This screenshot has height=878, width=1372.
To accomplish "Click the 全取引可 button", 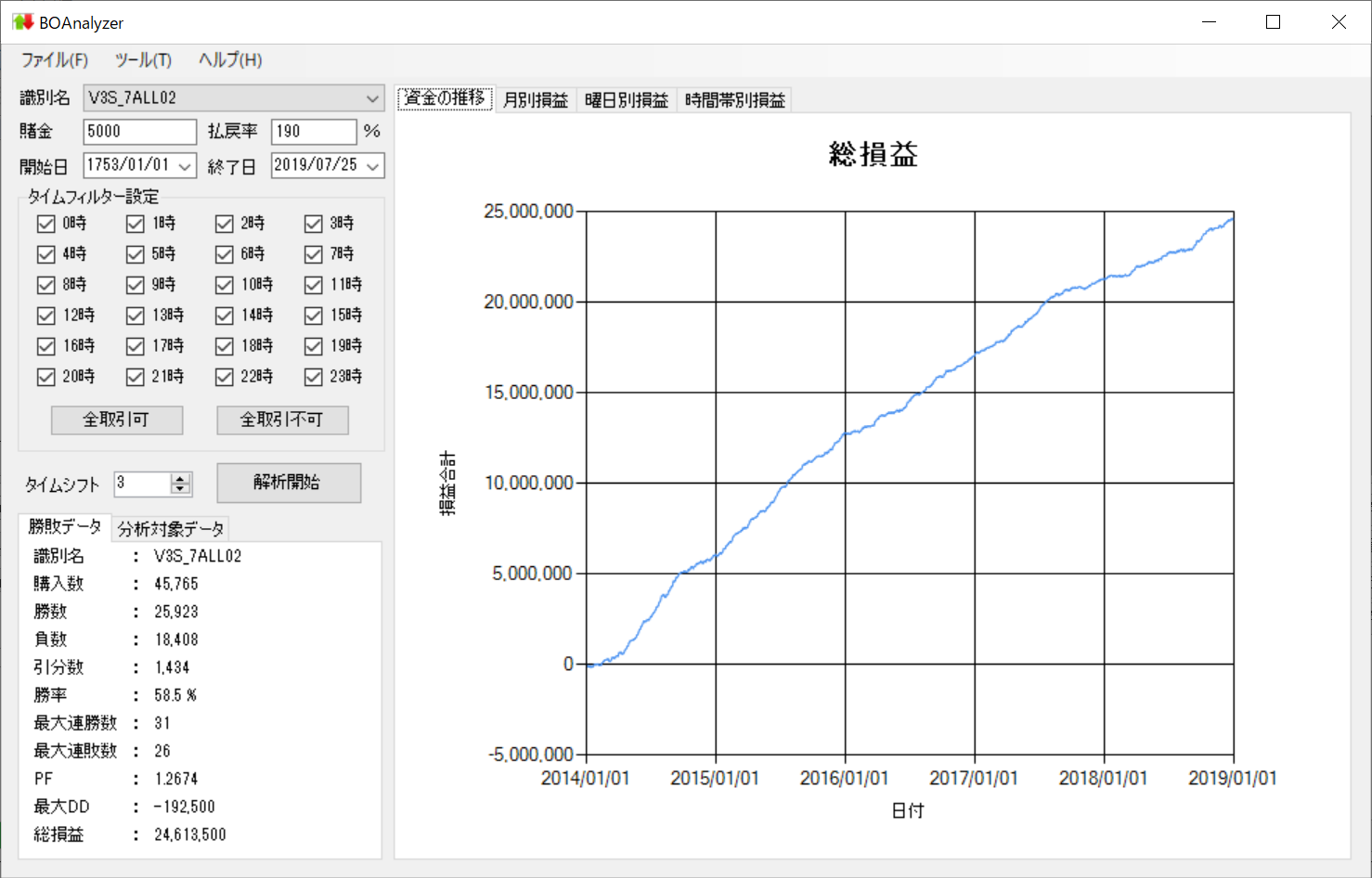I will [x=117, y=420].
